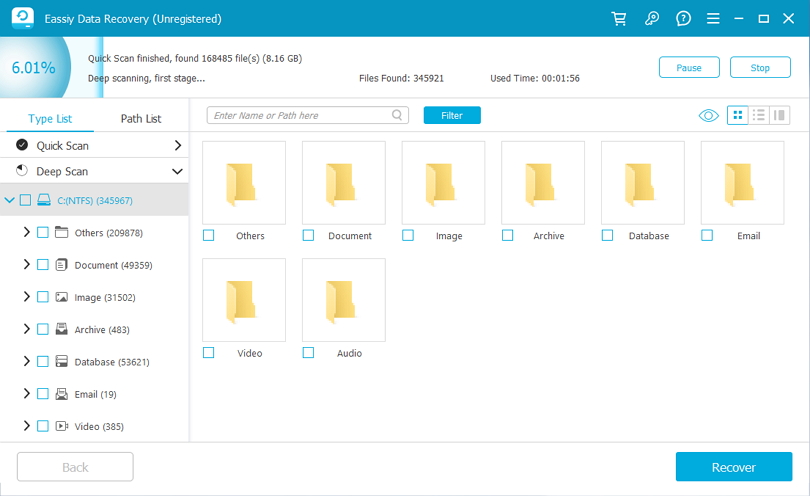Expand the Quick Scan section arrow
The height and width of the screenshot is (496, 810).
click(178, 145)
